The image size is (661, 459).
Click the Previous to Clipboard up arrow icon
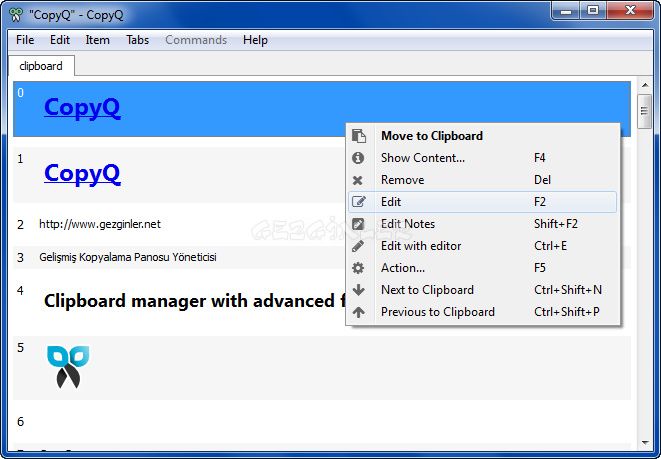click(358, 312)
